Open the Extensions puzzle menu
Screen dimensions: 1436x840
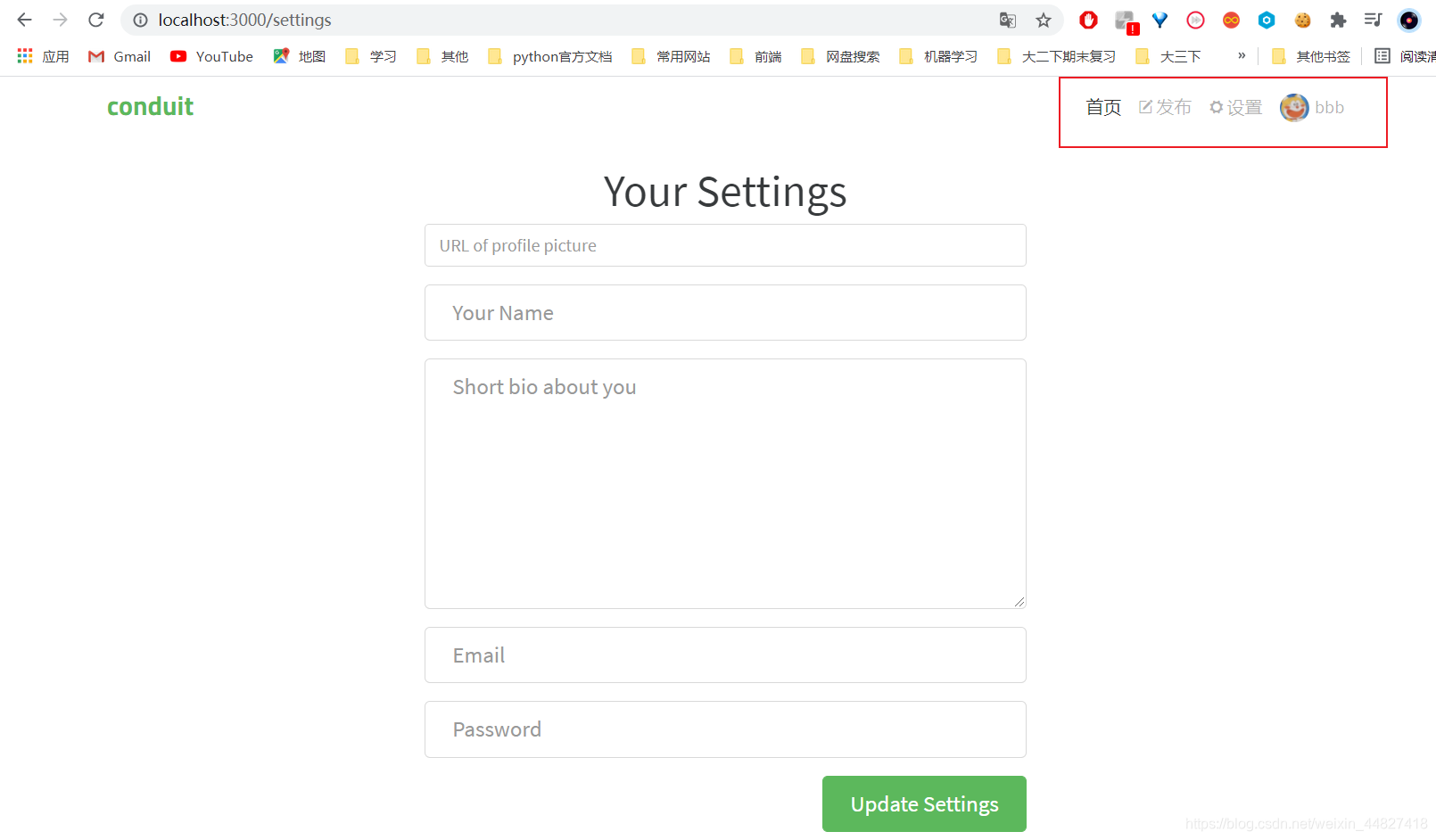1338,20
